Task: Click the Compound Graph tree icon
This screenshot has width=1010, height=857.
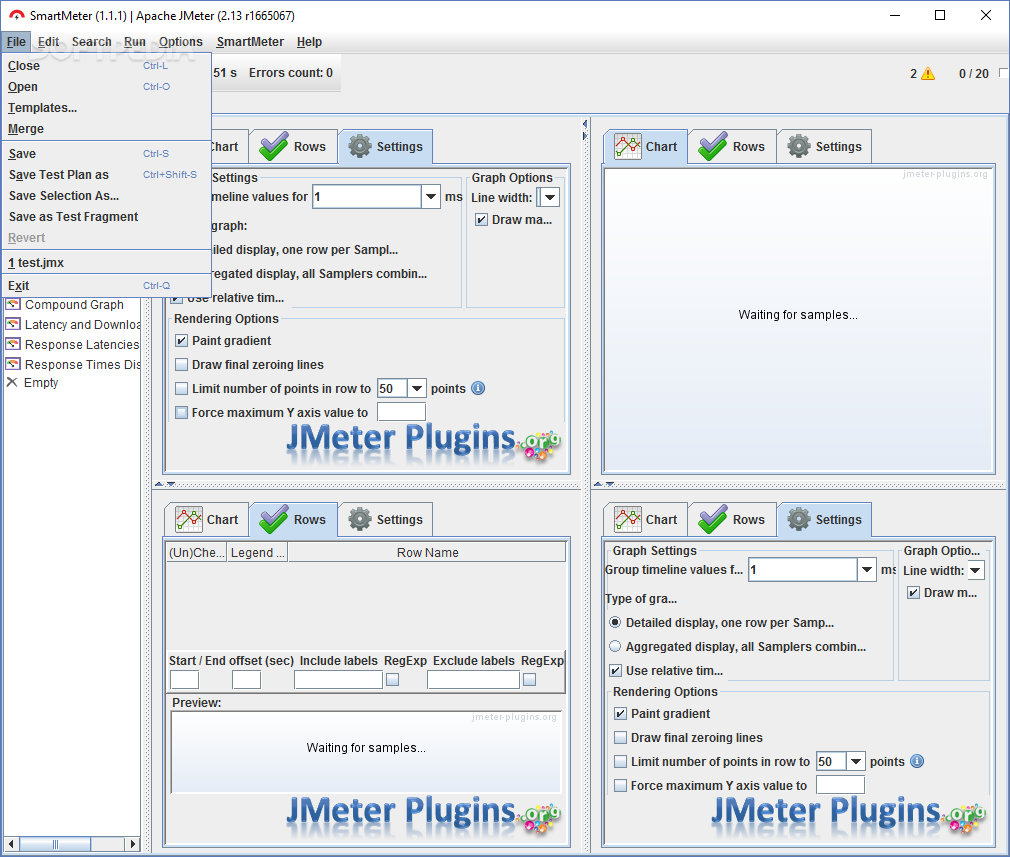Action: click(13, 304)
